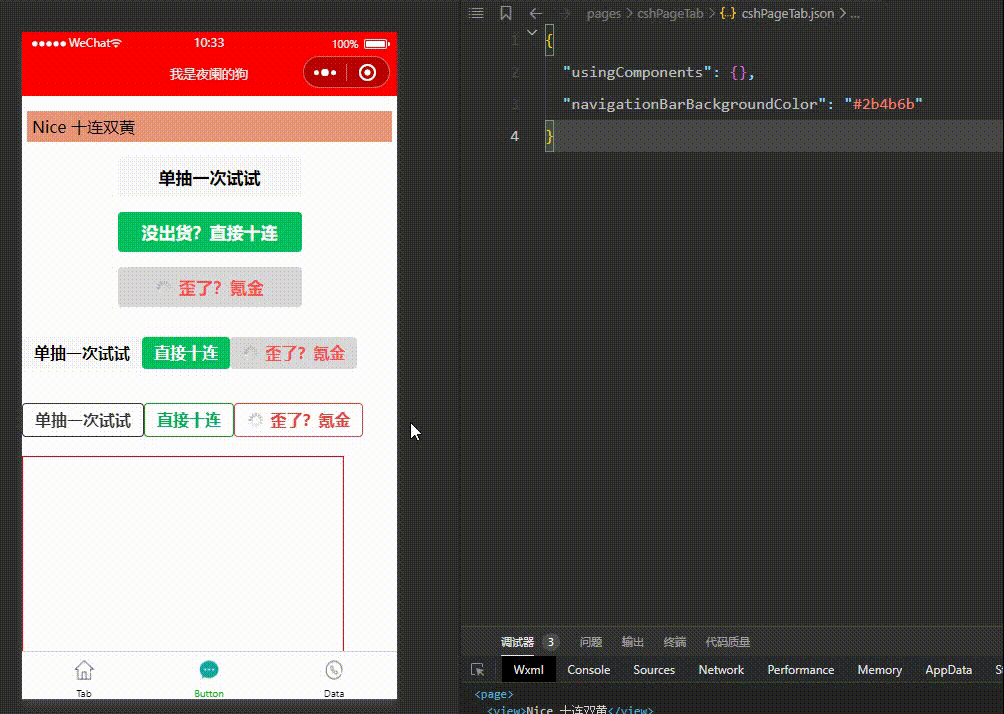Image resolution: width=1004 pixels, height=714 pixels.
Task: Click the editor outline list icon
Action: coord(476,13)
